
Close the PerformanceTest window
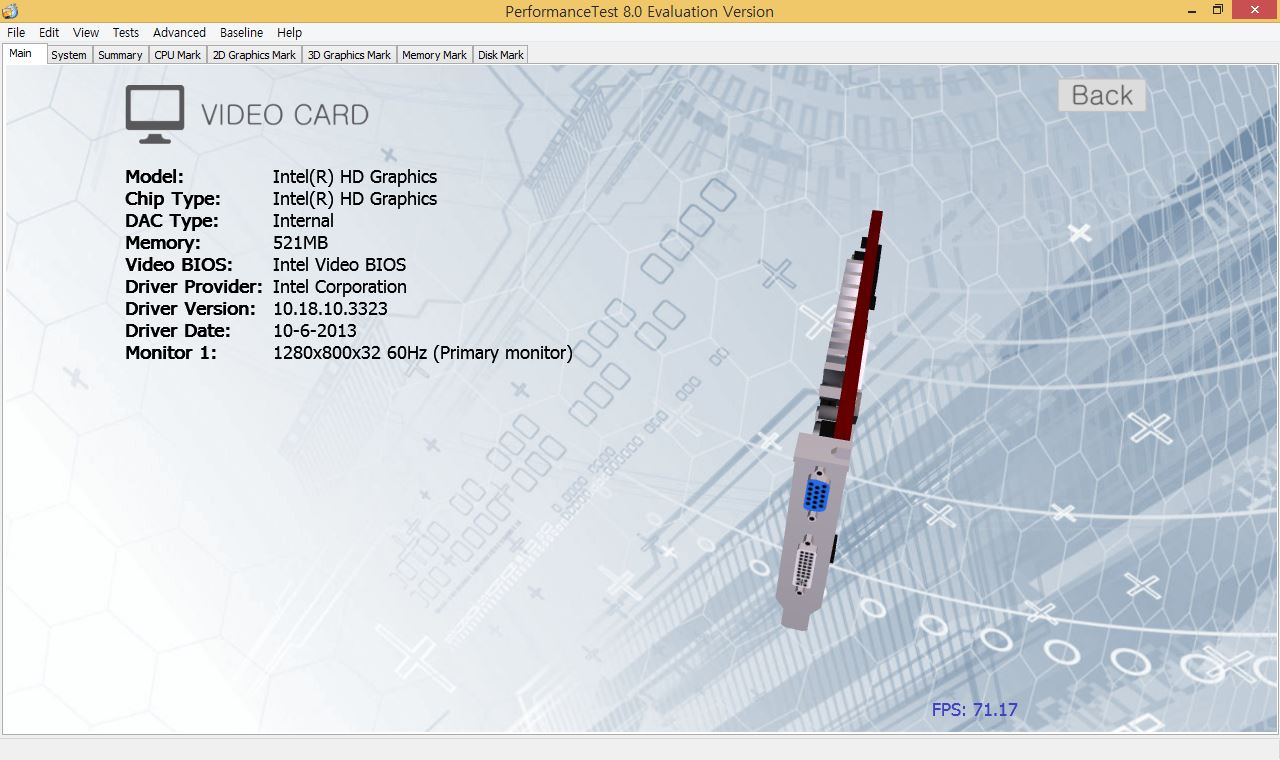click(1255, 10)
